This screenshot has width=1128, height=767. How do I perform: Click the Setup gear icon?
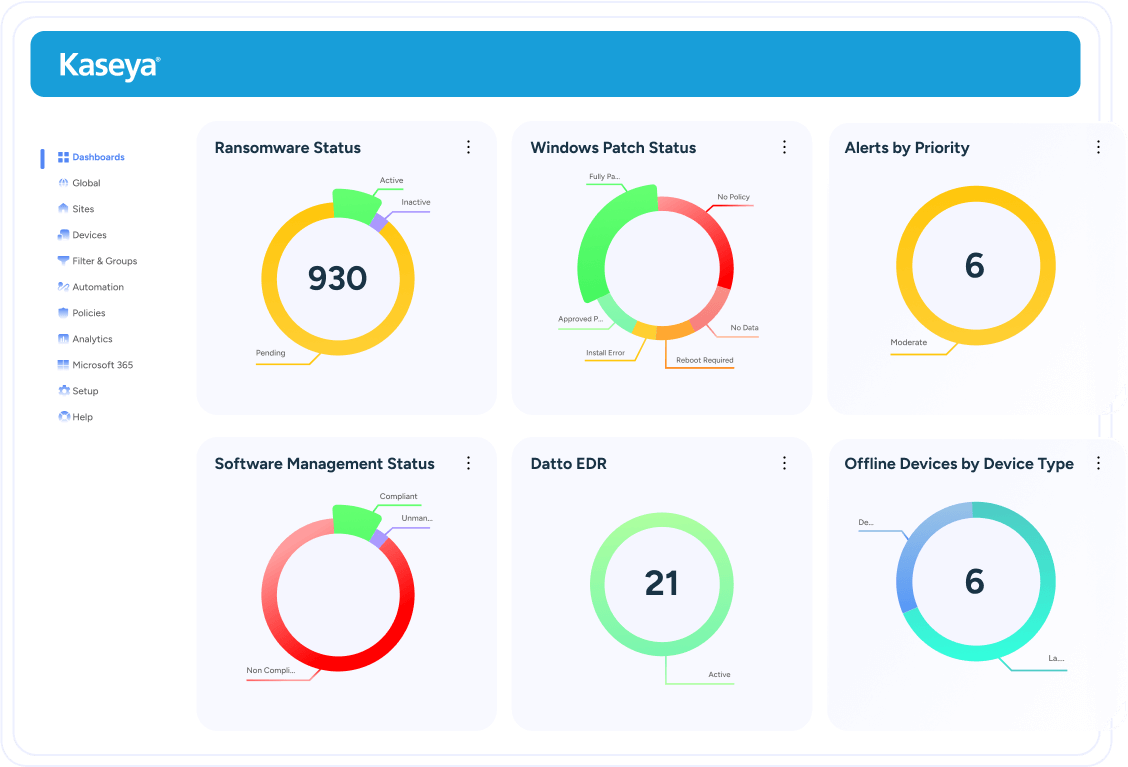pyautogui.click(x=63, y=391)
